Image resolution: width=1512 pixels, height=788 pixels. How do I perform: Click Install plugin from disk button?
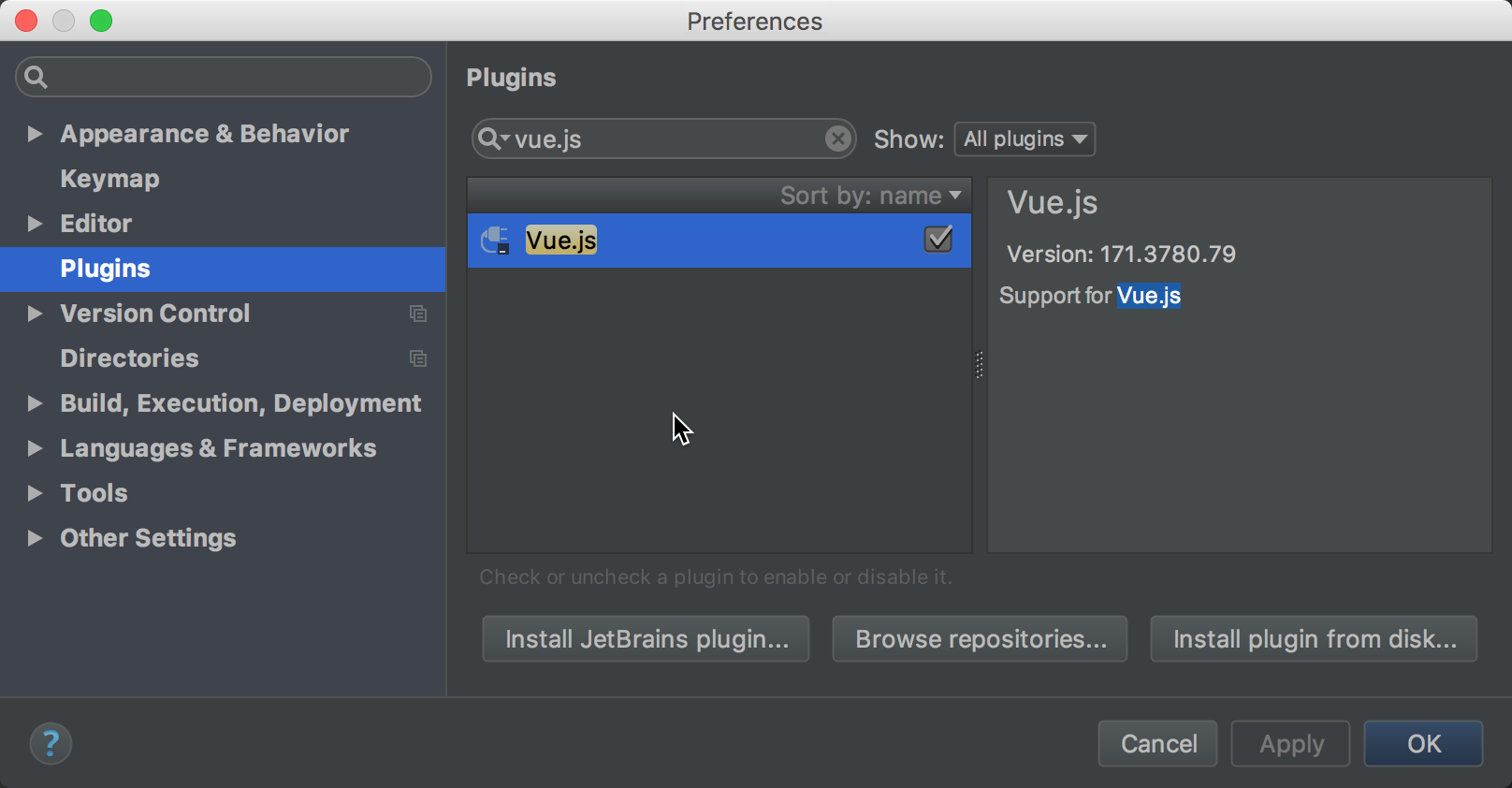(x=1314, y=639)
